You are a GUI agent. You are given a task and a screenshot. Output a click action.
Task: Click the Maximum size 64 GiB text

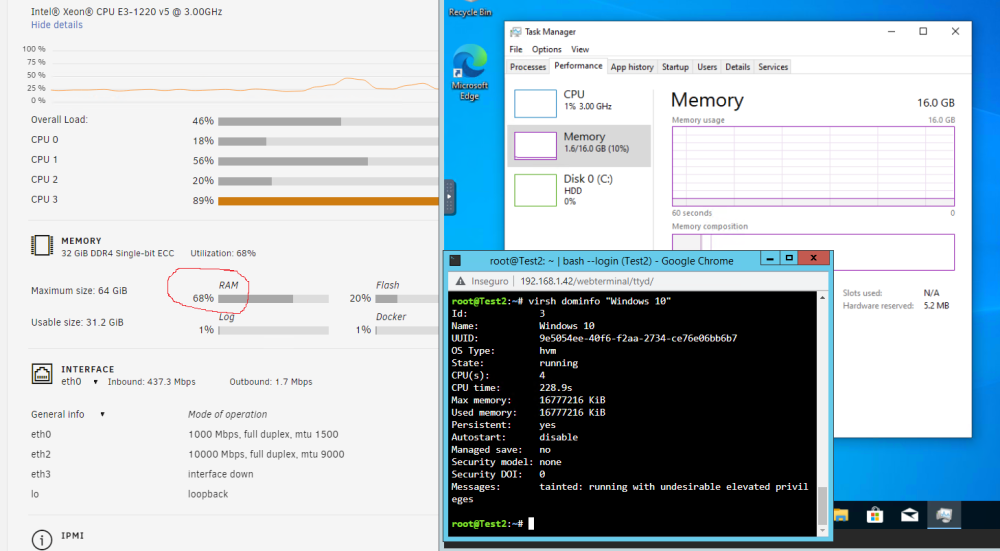click(79, 291)
